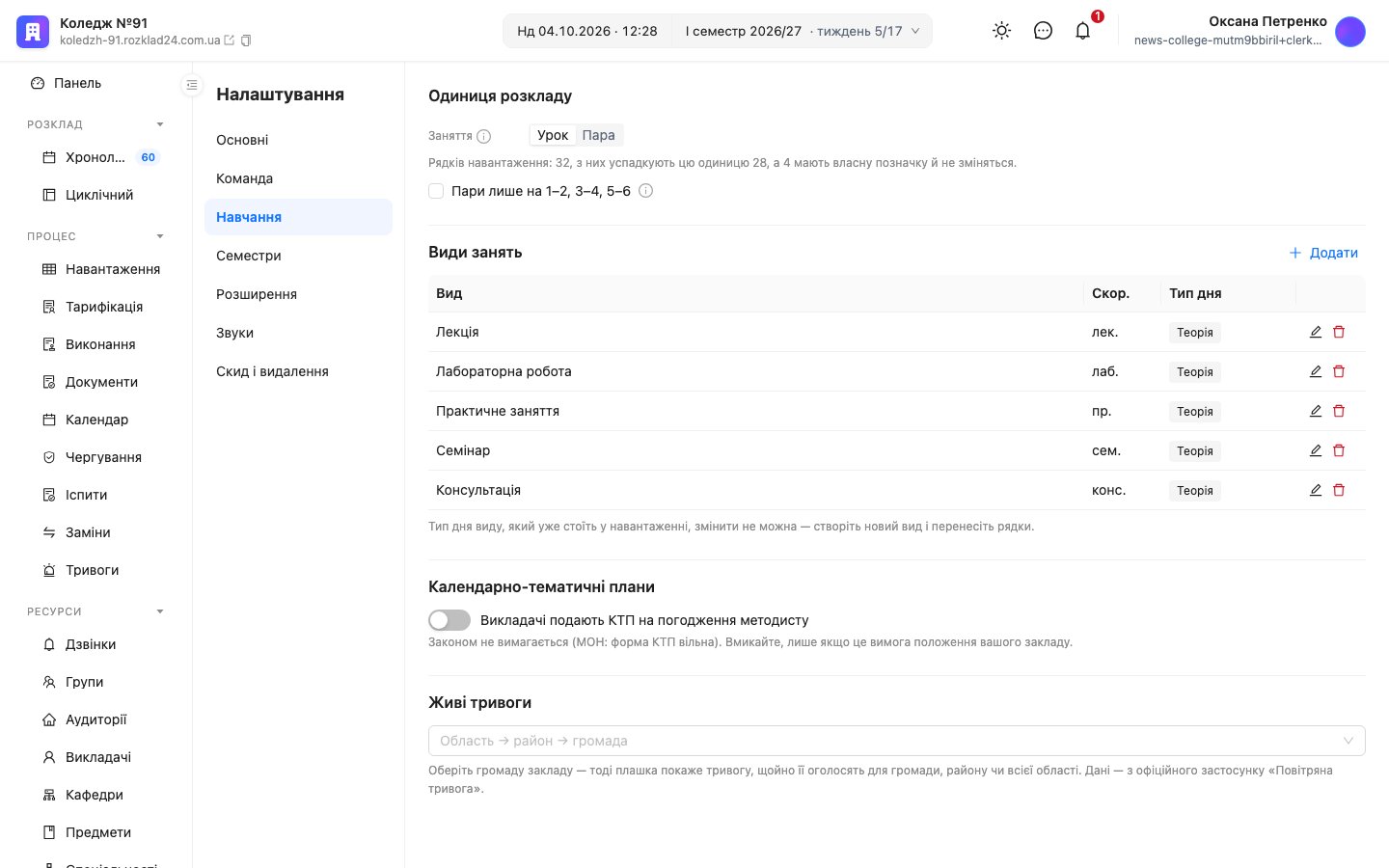Viewport: 1389px width, 868px height.
Task: Open Область → район → громада dropdown
Action: coord(897,741)
